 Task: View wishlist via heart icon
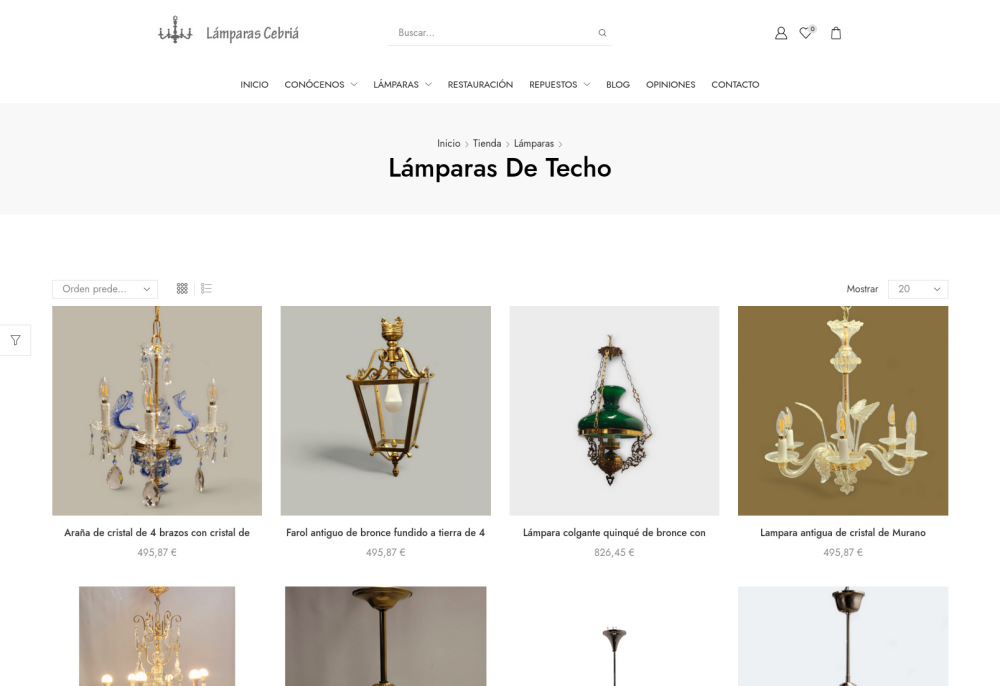point(806,33)
